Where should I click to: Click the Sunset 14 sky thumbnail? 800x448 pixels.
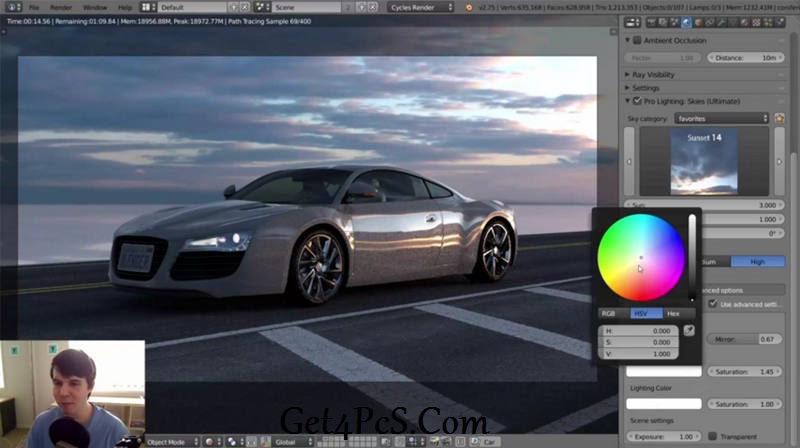point(704,161)
